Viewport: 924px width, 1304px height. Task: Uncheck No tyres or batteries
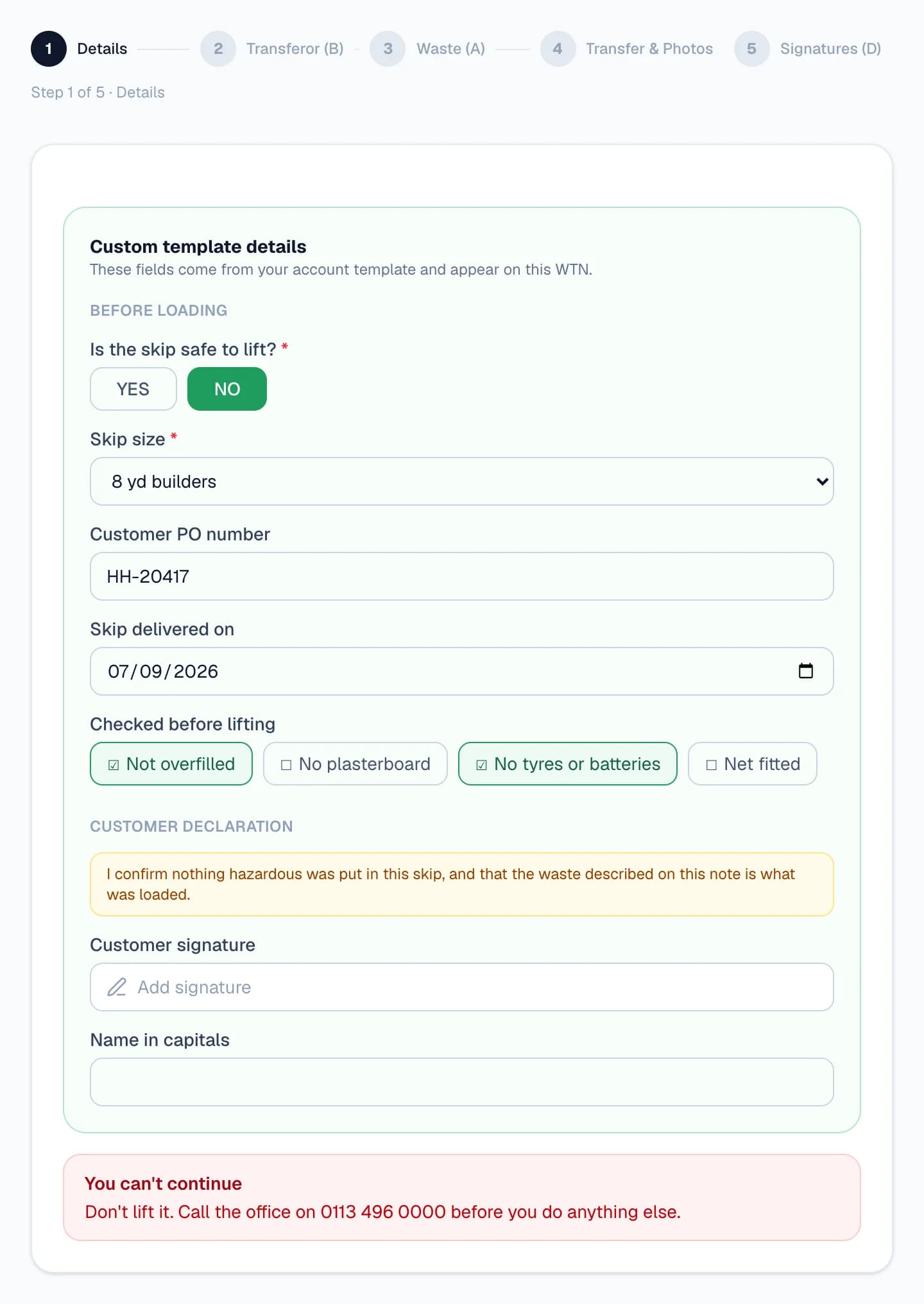568,764
